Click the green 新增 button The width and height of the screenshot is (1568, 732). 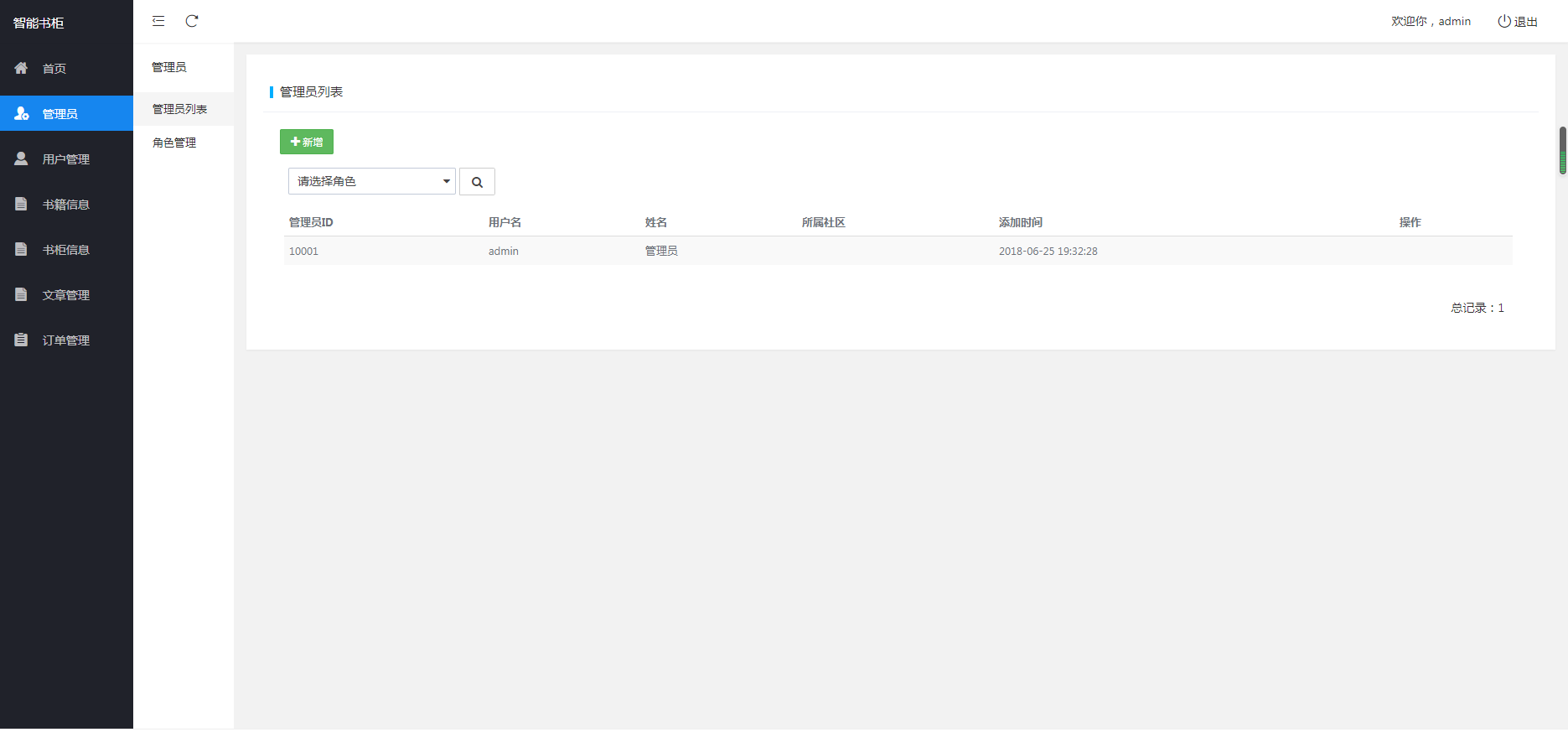pos(307,142)
